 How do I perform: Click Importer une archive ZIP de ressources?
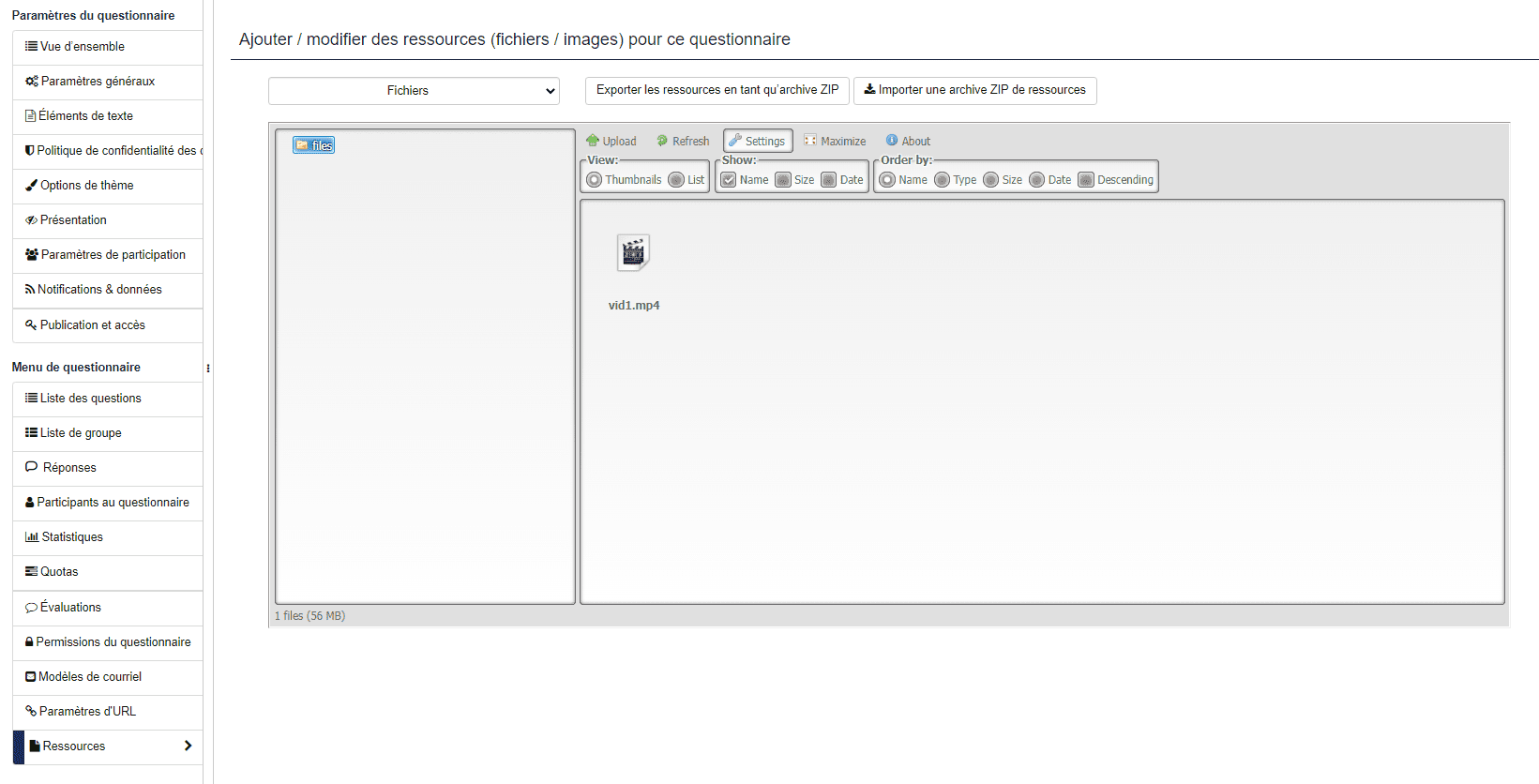click(x=974, y=90)
